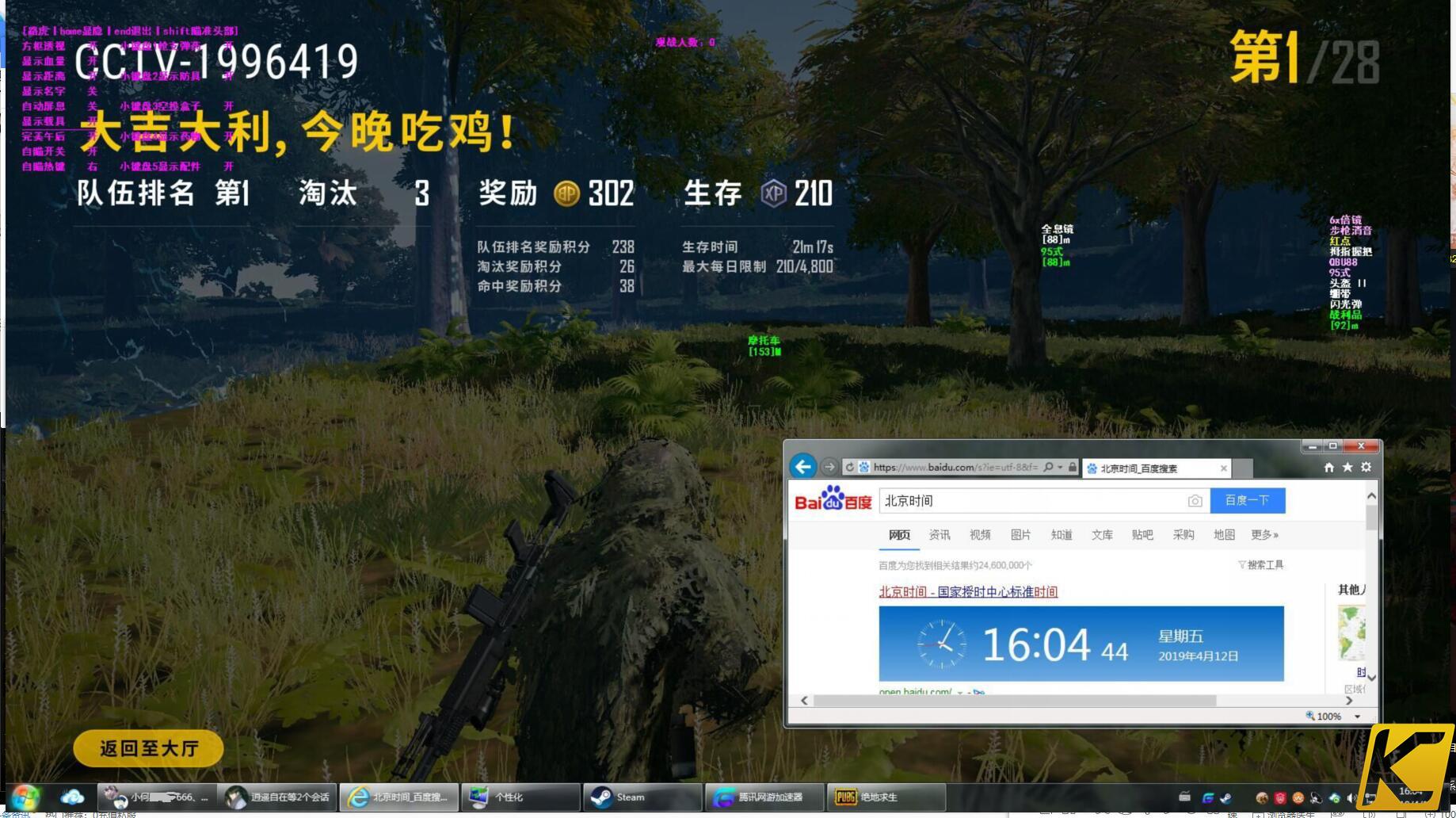Viewport: 1456px width, 818px height.
Task: Click the 返回至大厅 button
Action: pyautogui.click(x=149, y=748)
